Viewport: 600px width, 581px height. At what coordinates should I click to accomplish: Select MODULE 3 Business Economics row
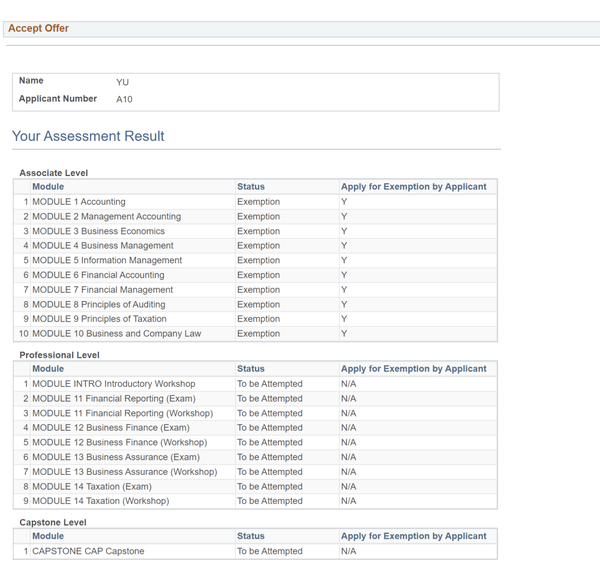point(98,231)
